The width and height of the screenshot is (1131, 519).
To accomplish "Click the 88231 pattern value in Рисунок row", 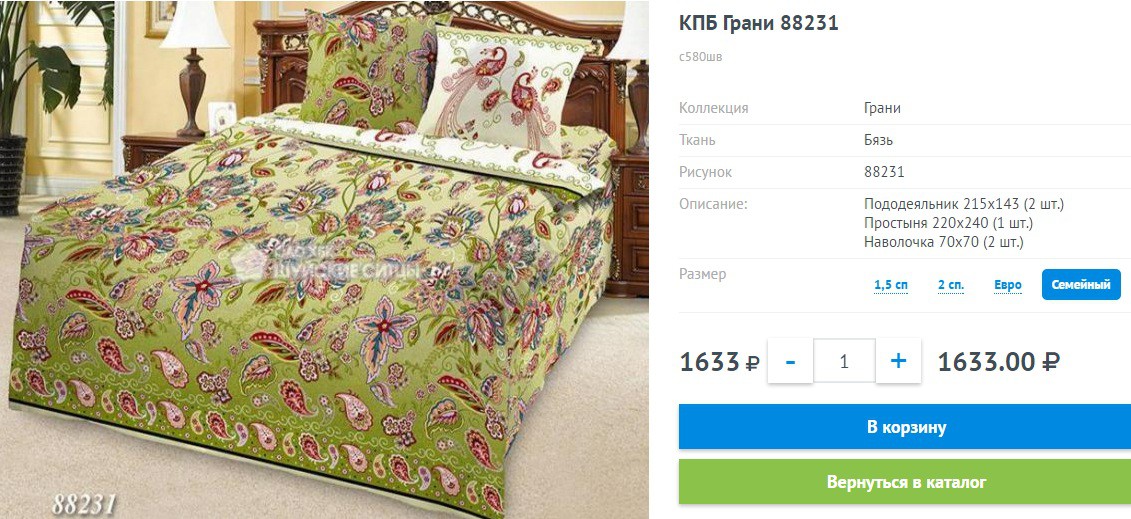I will point(884,172).
